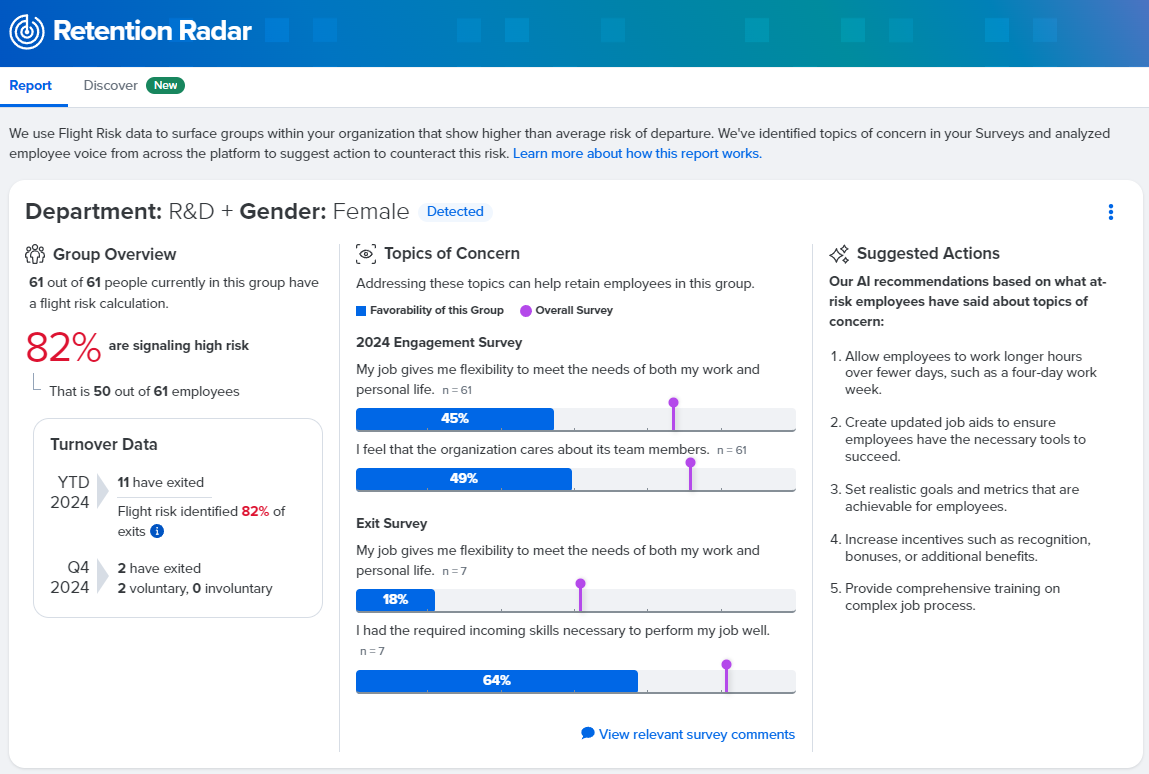Click the 45% flexibility favorability bar
1149x774 pixels.
(x=455, y=419)
